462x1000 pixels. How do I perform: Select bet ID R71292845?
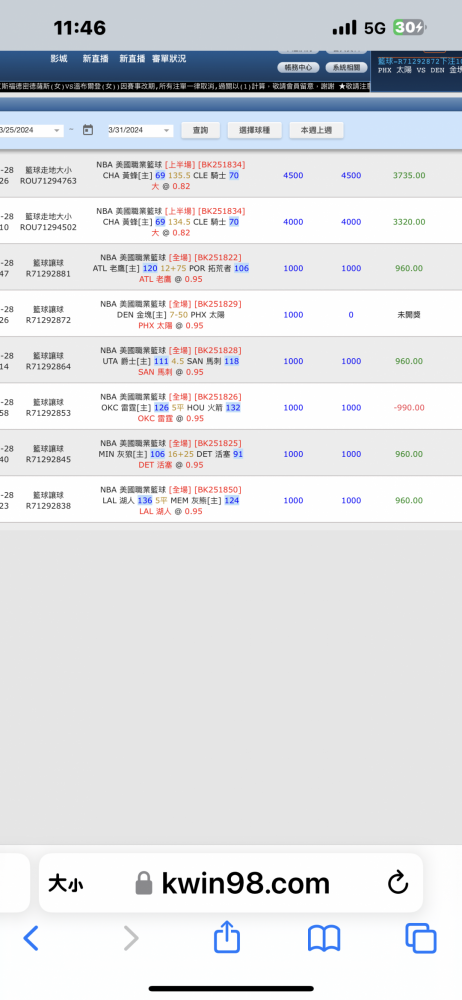tap(48, 459)
